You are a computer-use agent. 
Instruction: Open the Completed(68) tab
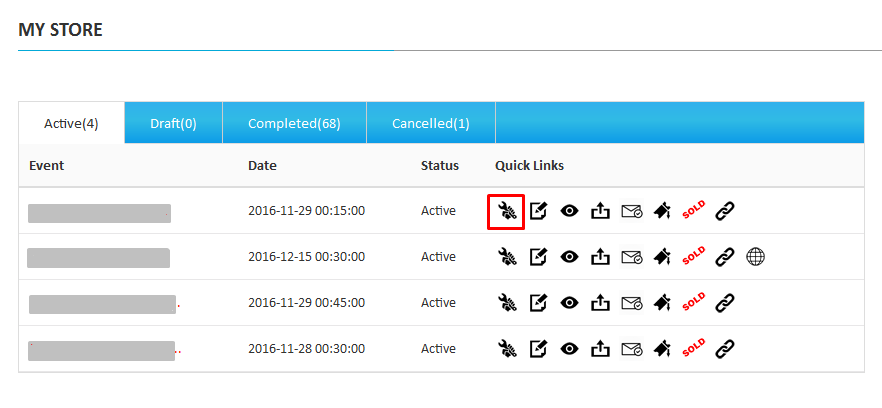coord(294,124)
